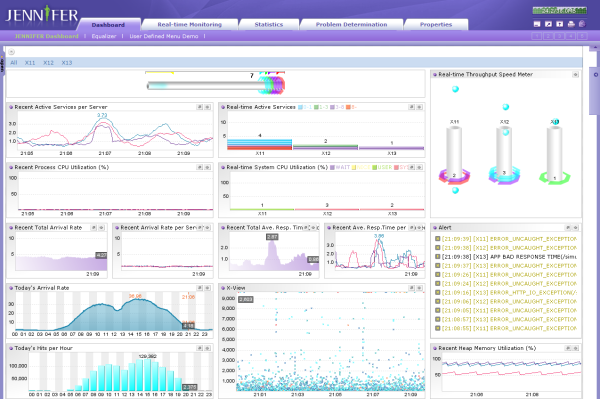Click the up-arrow icon beside the printer icon

tap(559, 24)
